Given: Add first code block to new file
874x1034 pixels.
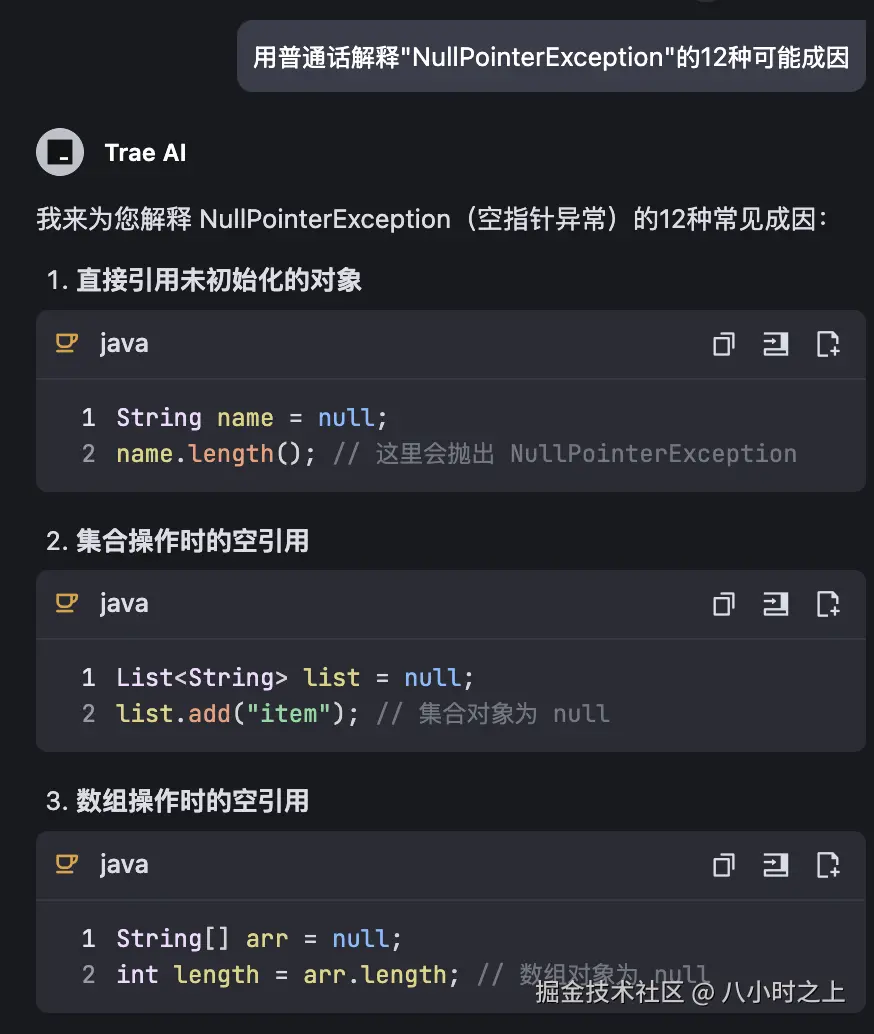Looking at the screenshot, I should point(828,344).
